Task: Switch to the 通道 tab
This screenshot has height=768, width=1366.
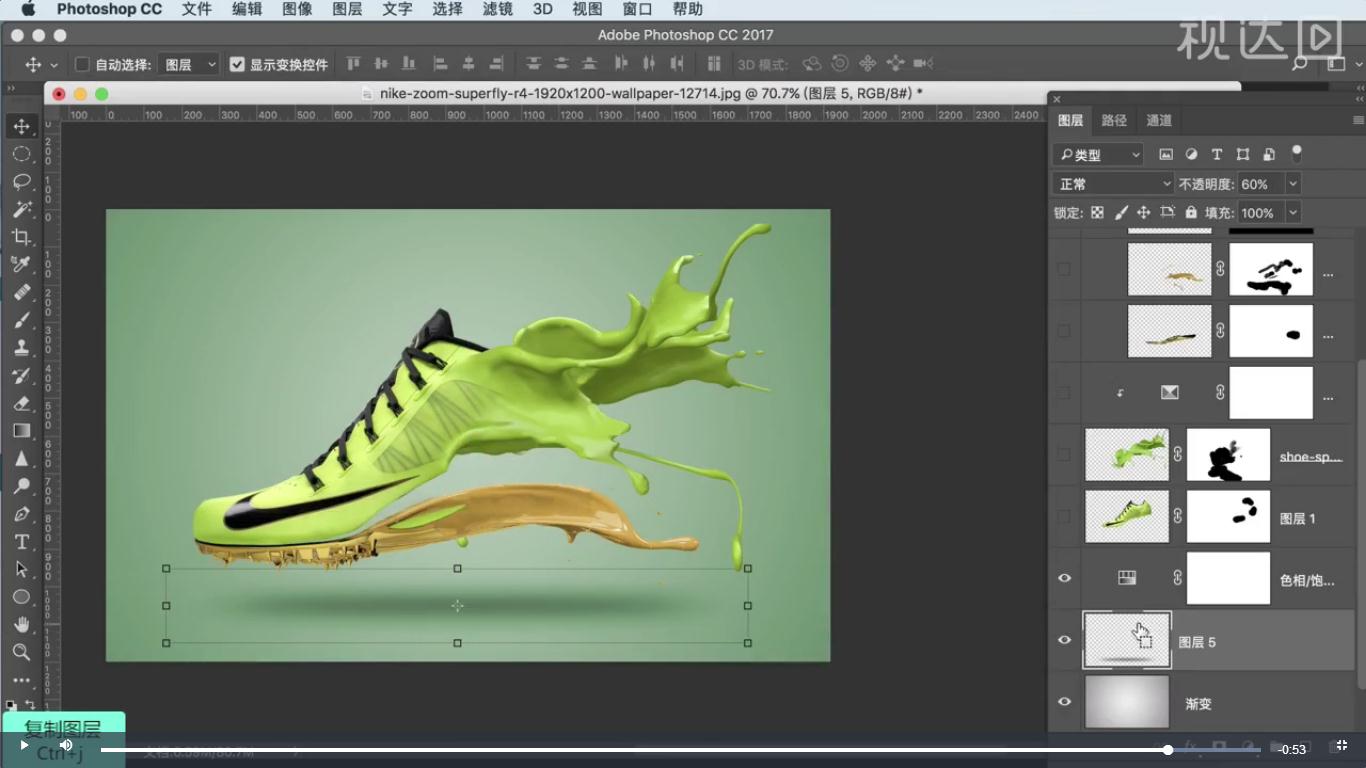Action: [x=1159, y=120]
